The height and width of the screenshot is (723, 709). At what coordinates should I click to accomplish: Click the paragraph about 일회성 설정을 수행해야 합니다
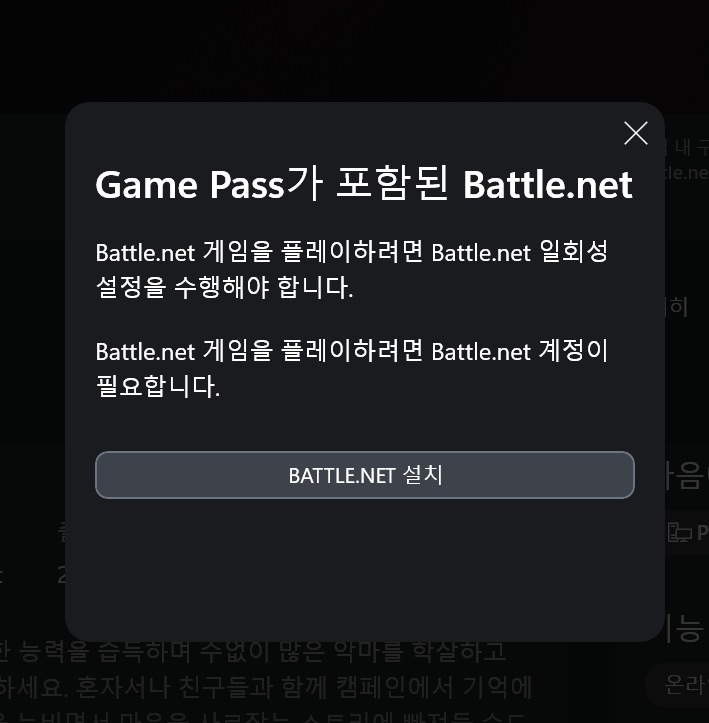click(x=352, y=270)
